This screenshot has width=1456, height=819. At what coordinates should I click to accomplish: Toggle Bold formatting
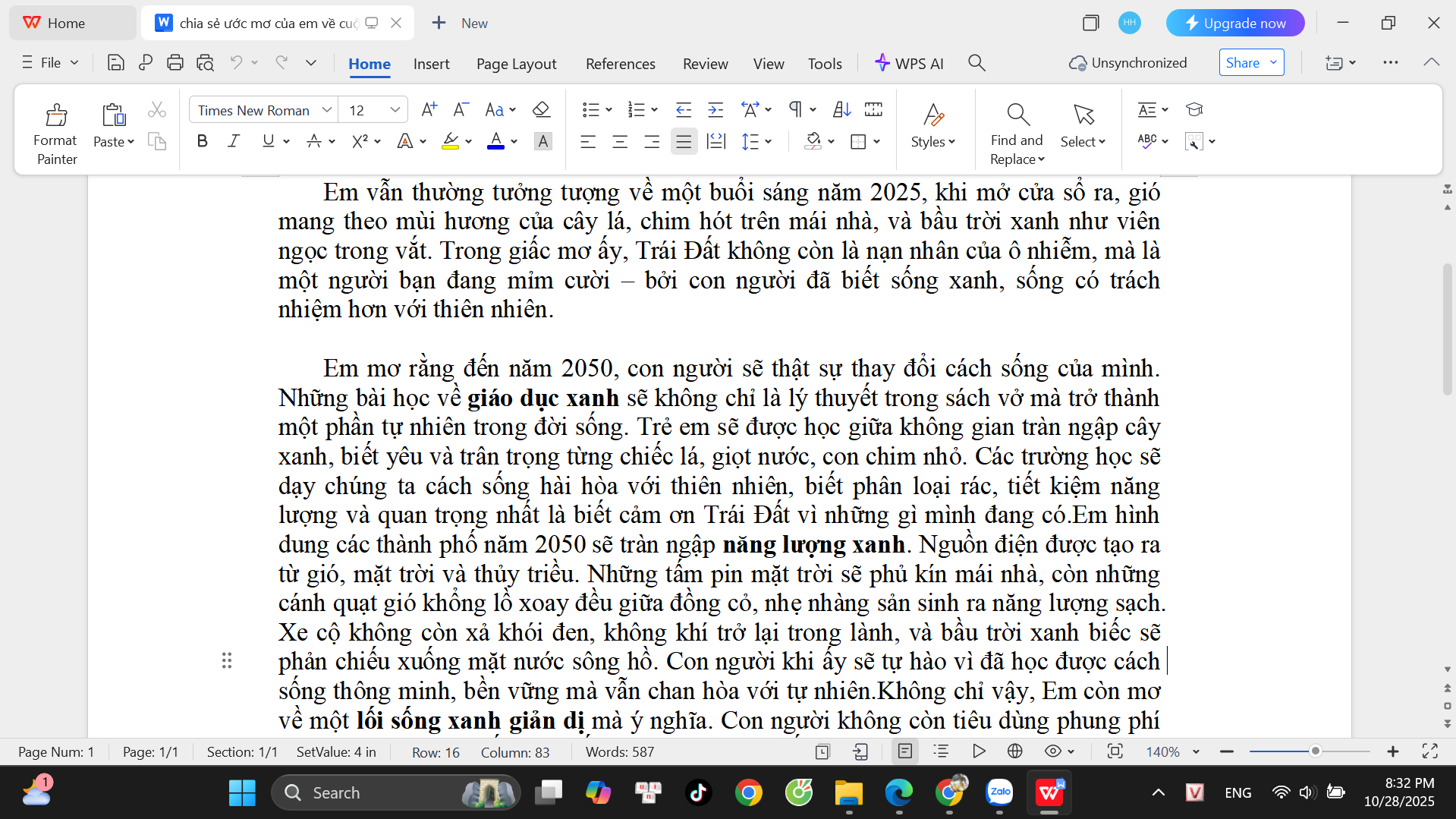pos(202,141)
